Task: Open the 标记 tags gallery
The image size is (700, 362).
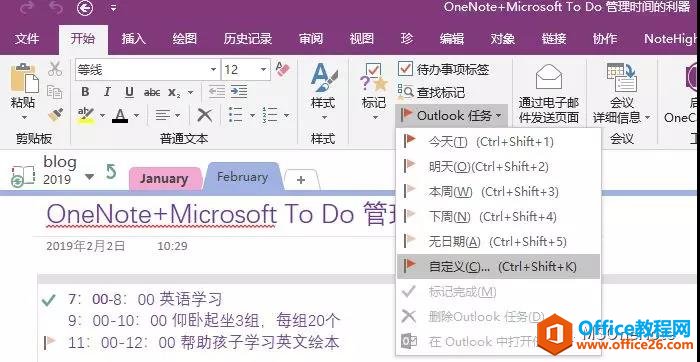Action: tap(374, 92)
